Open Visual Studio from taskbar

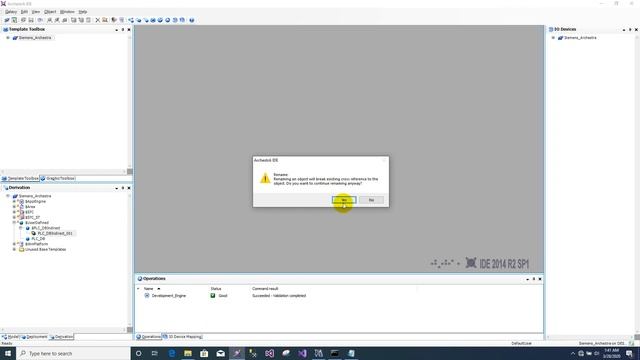[302, 353]
